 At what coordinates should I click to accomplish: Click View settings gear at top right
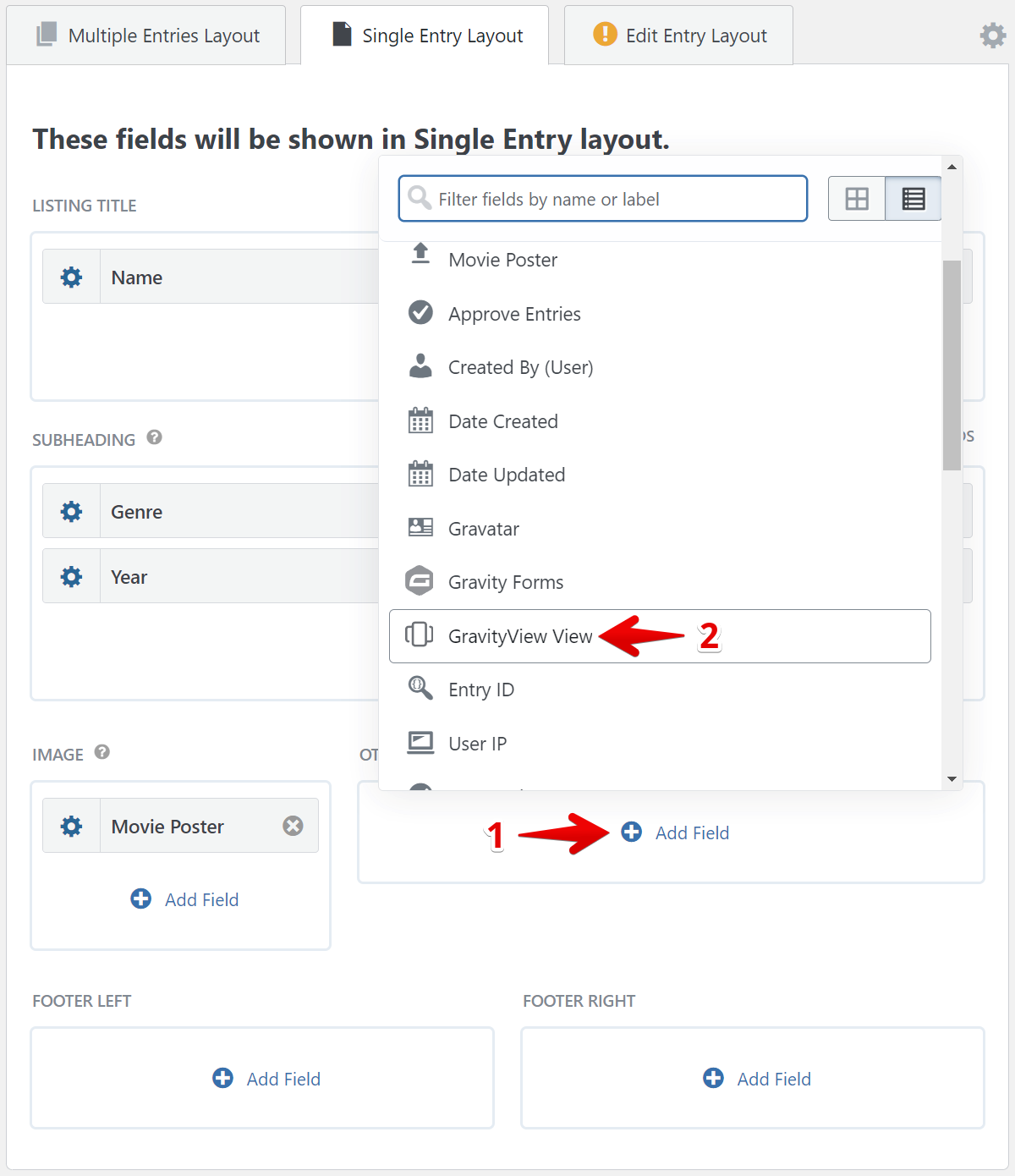pos(992,36)
